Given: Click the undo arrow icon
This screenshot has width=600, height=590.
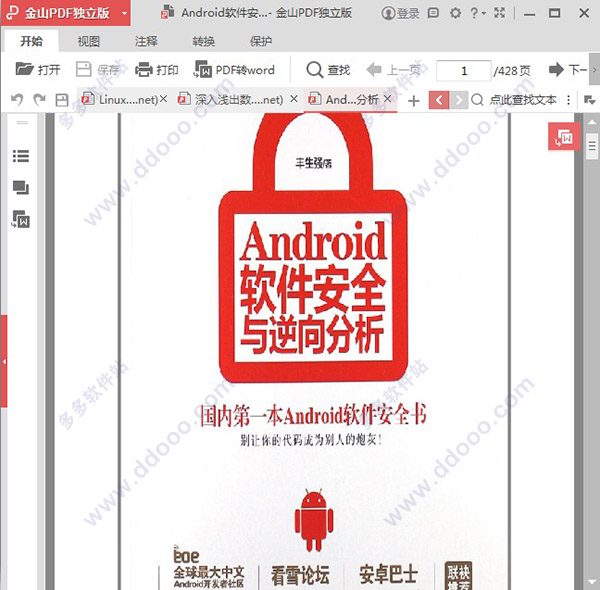Looking at the screenshot, I should coord(17,100).
